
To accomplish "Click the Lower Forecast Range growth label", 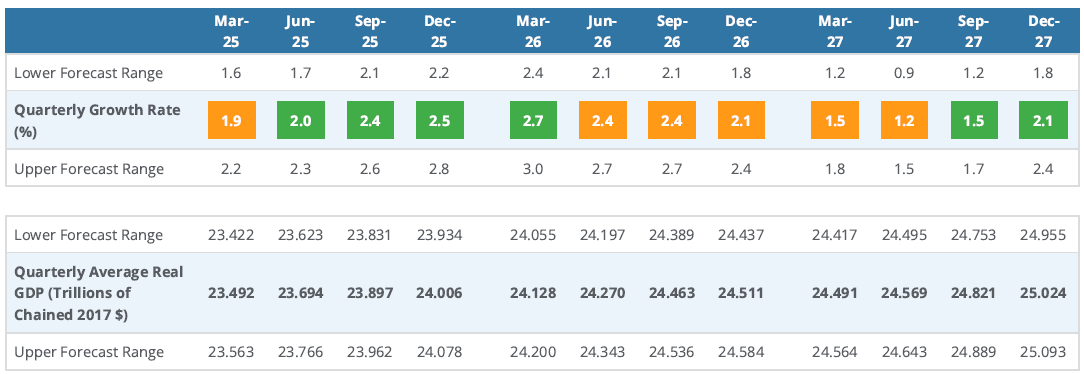I will (x=88, y=73).
